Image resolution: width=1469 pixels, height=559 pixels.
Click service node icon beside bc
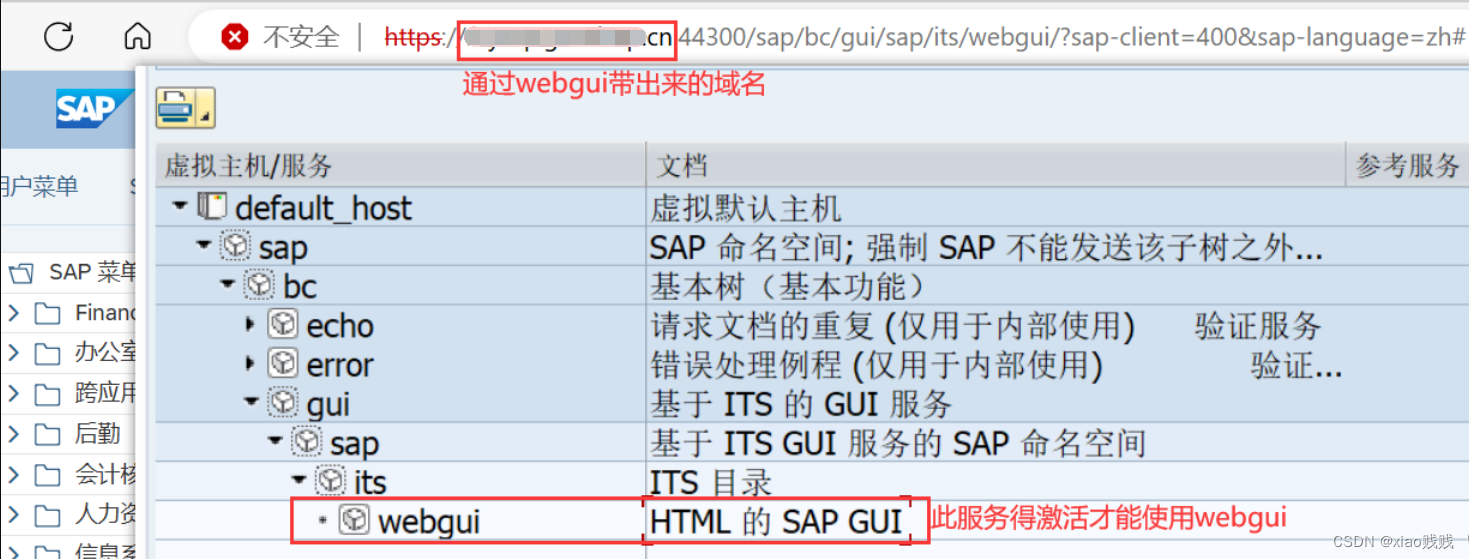point(260,285)
